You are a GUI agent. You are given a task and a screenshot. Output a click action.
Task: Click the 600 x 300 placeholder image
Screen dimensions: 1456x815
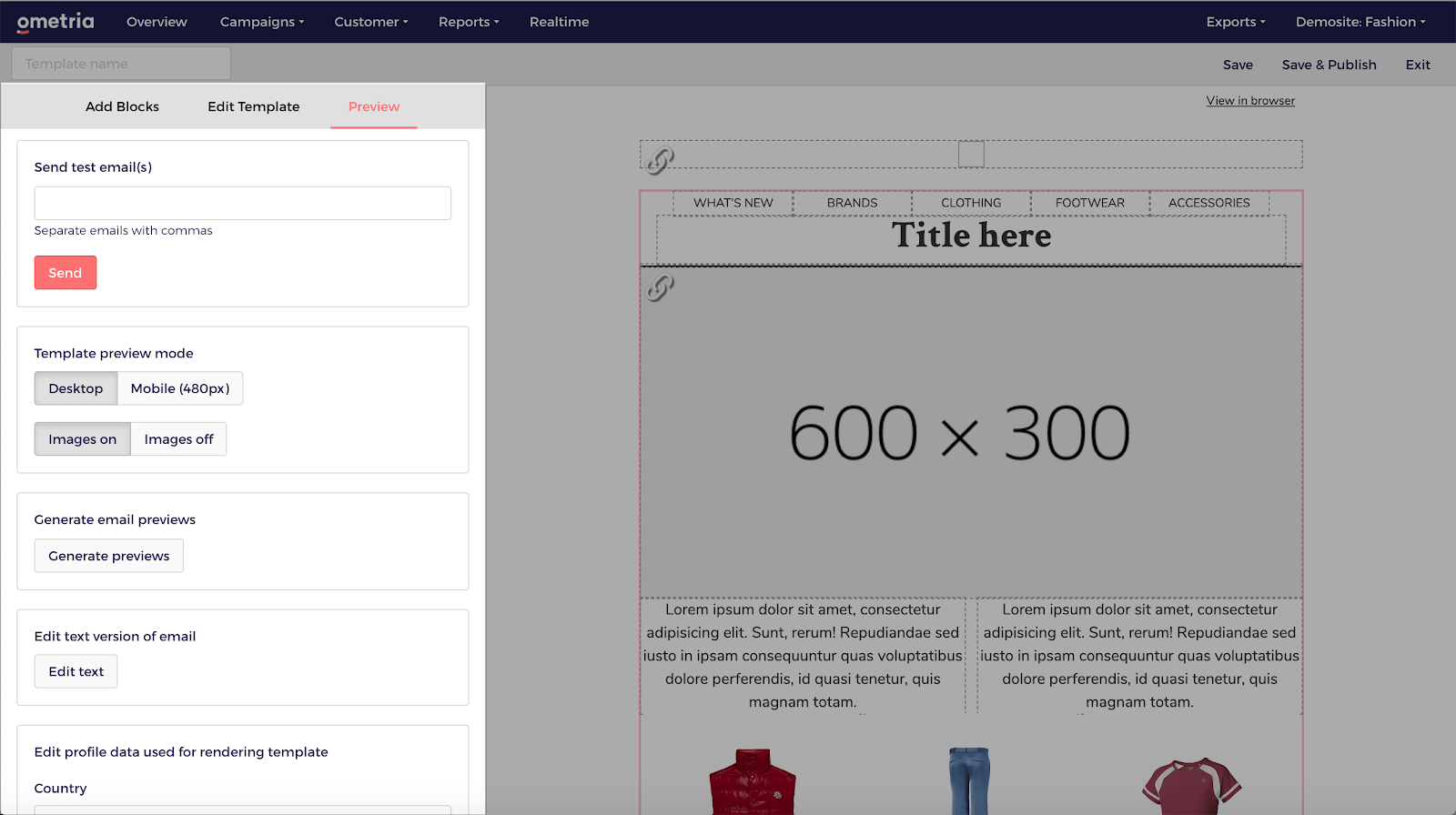pyautogui.click(x=971, y=433)
